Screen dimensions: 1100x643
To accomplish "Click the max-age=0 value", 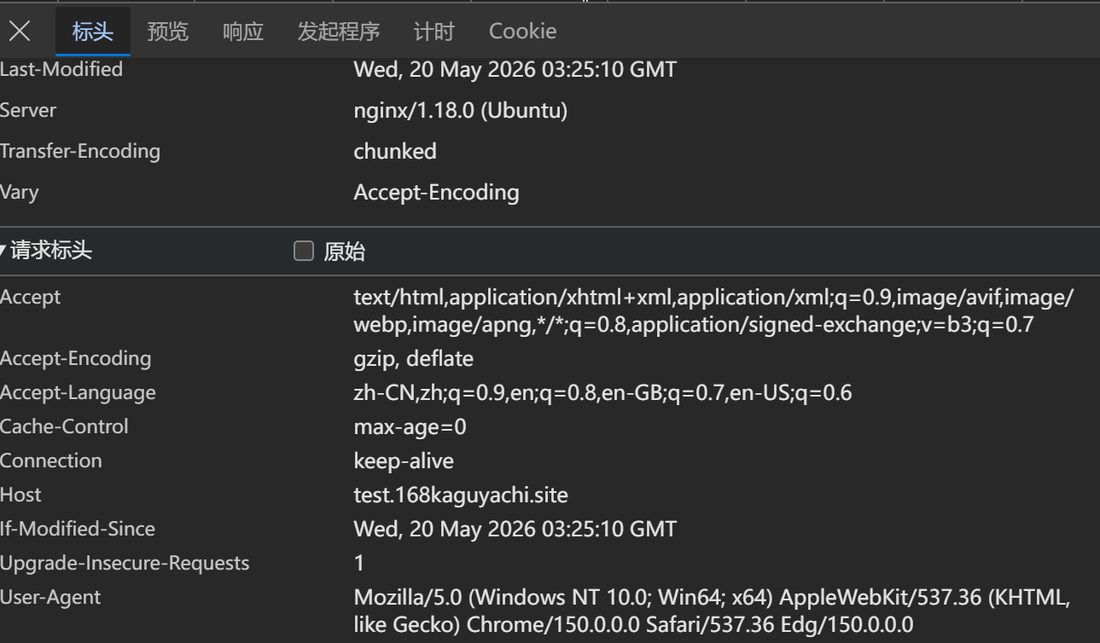I will [410, 427].
